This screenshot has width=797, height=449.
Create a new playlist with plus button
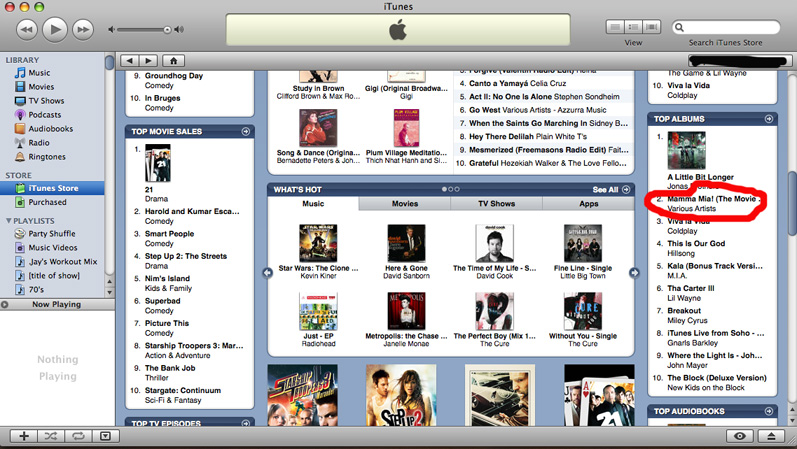pyautogui.click(x=24, y=436)
